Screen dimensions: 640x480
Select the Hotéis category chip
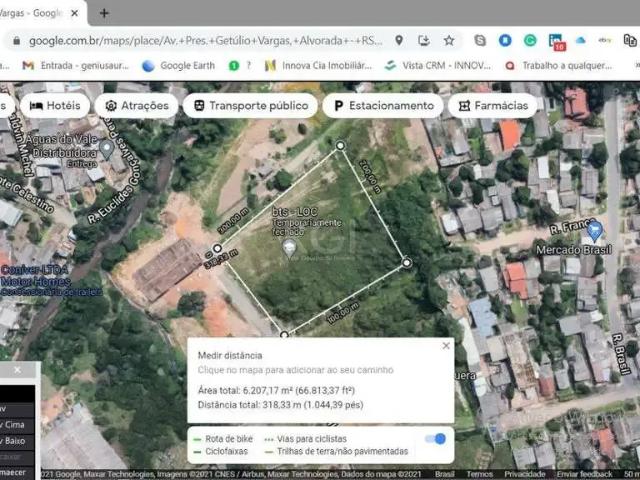coord(56,105)
